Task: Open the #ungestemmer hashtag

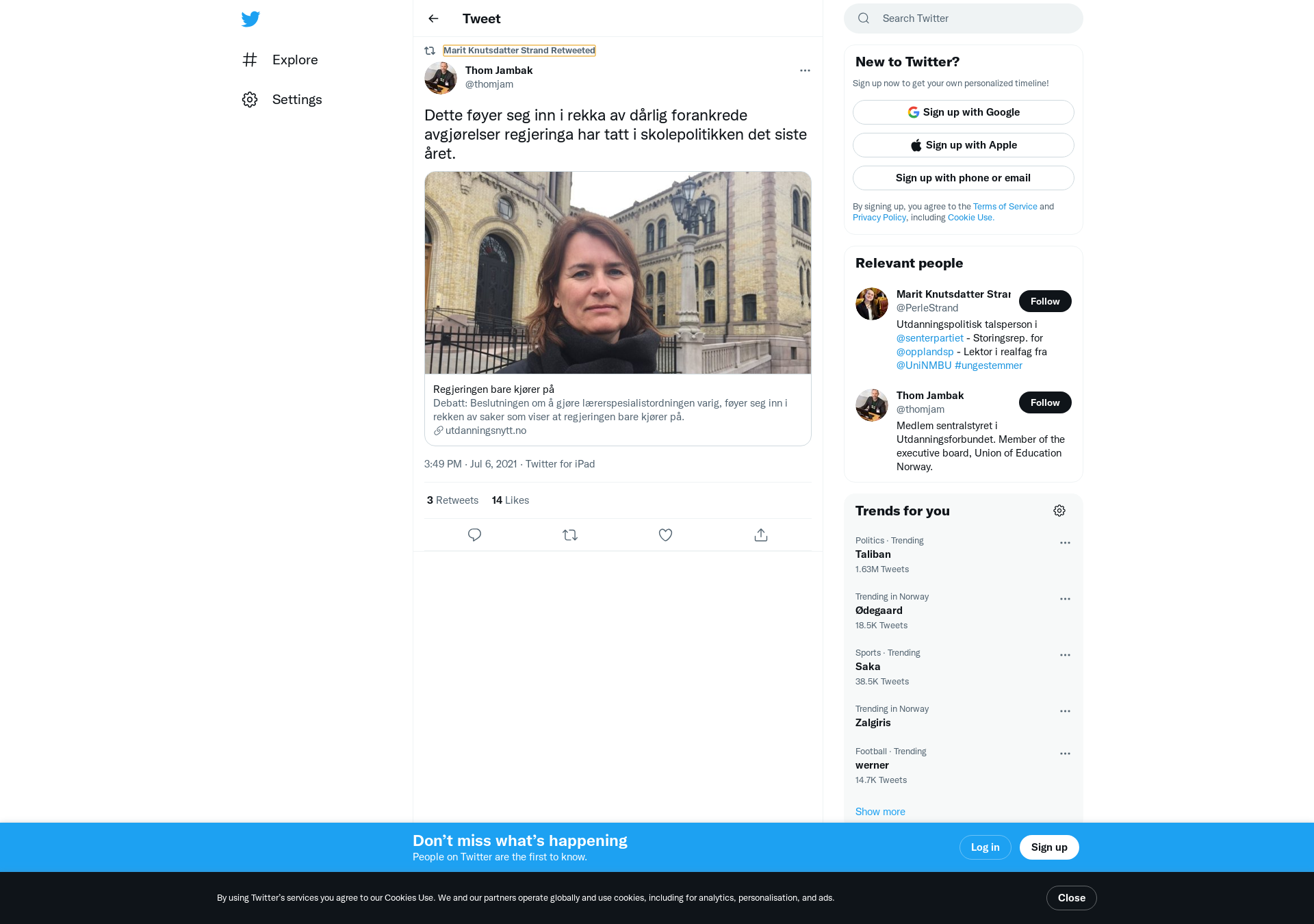Action: tap(988, 365)
